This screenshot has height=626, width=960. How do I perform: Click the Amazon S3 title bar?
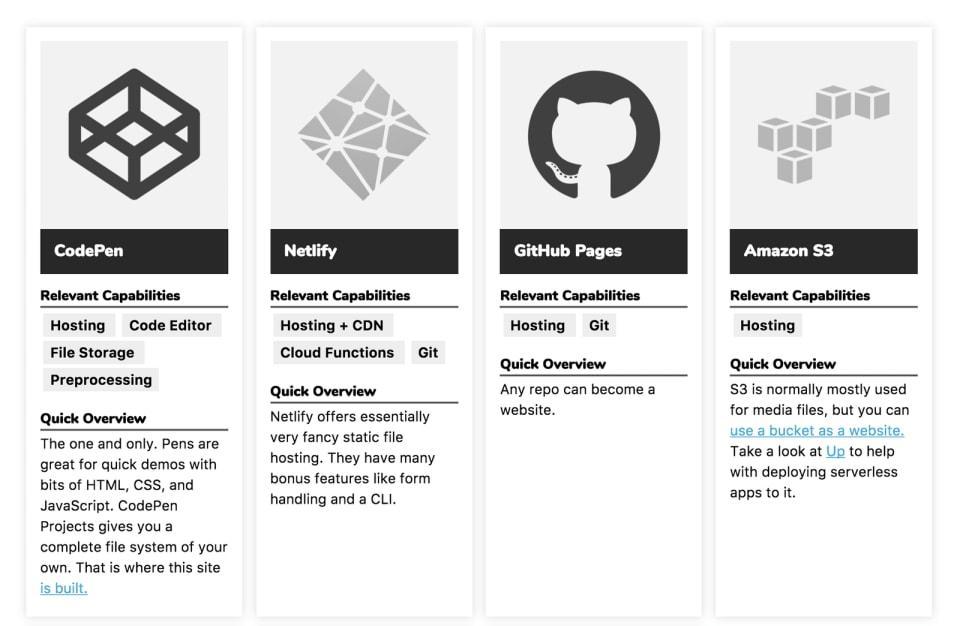[789, 251]
